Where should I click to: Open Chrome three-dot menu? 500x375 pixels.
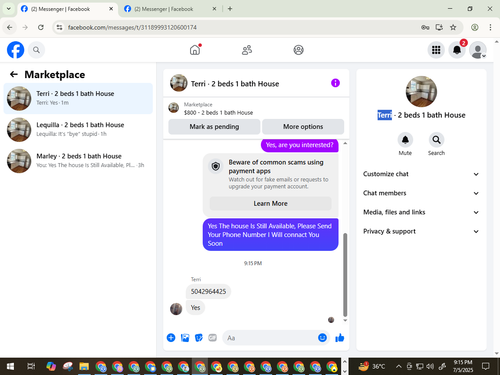(x=490, y=27)
